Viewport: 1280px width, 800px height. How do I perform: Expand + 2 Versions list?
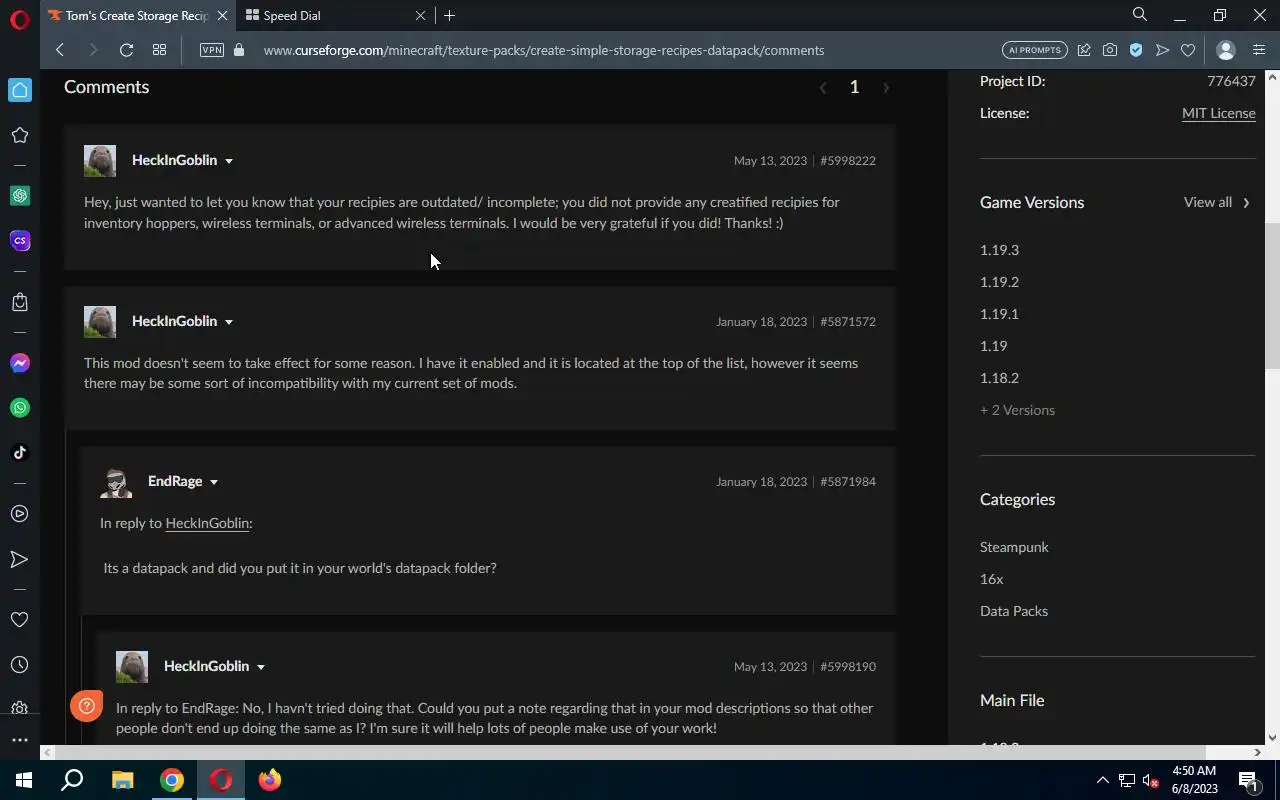pos(1017,410)
